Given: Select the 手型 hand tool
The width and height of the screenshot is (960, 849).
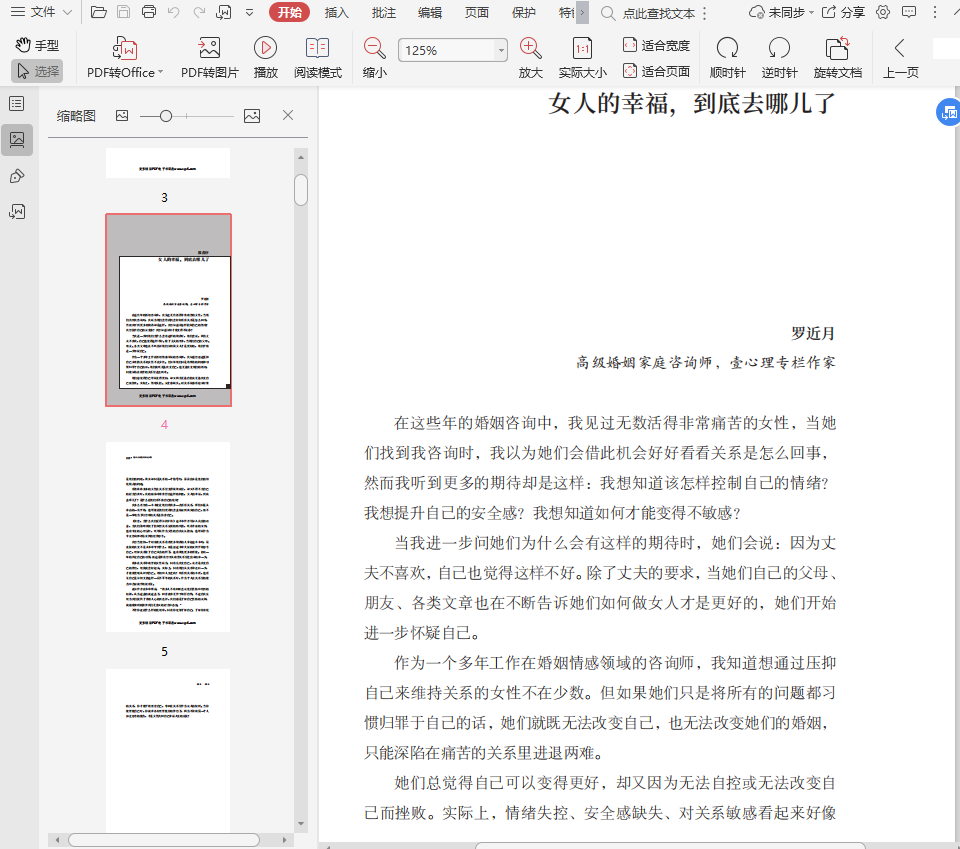Looking at the screenshot, I should click(x=37, y=45).
